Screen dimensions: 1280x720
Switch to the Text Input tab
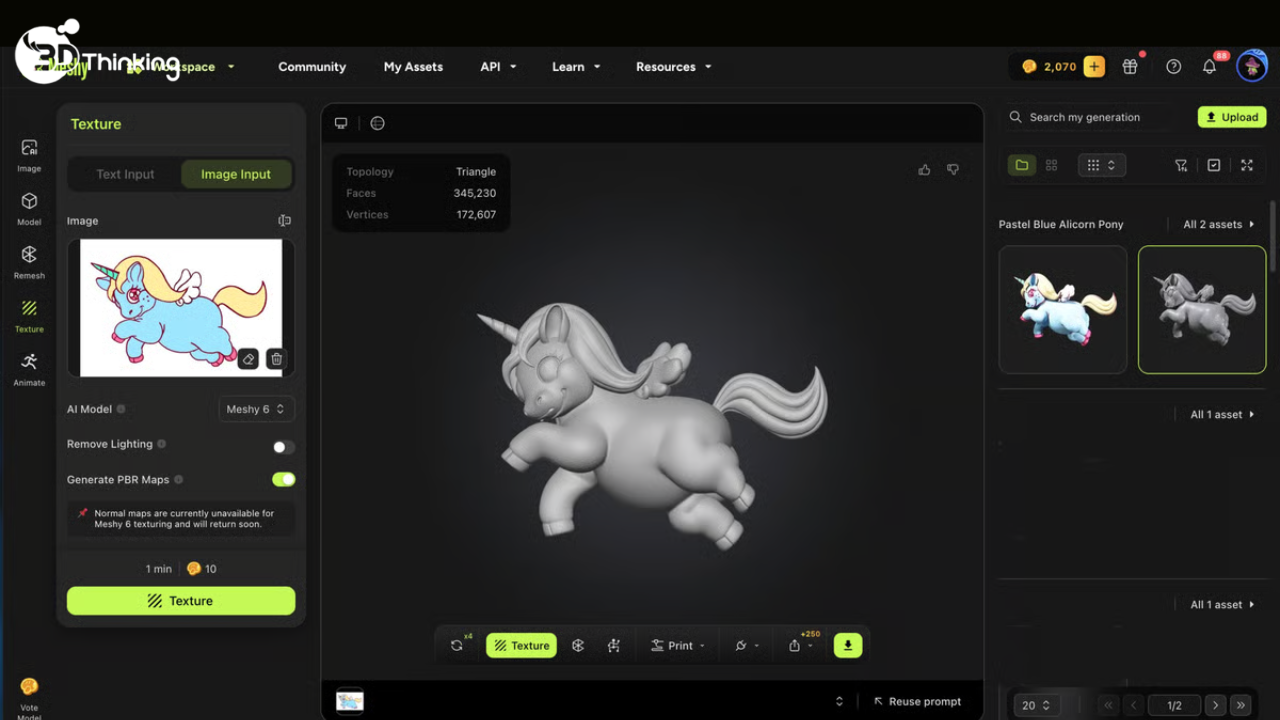tap(125, 174)
